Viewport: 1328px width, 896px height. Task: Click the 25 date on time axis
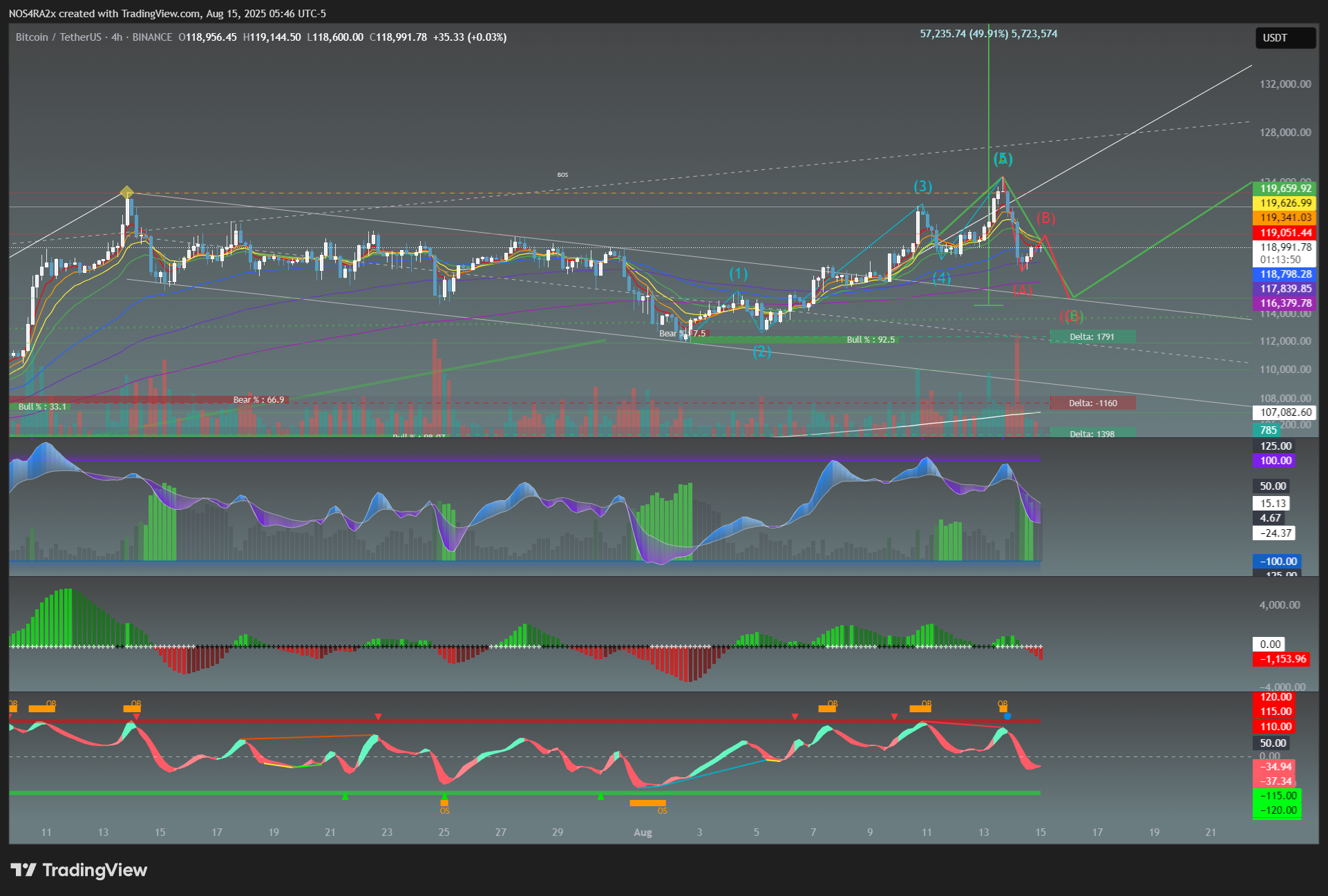(x=444, y=832)
